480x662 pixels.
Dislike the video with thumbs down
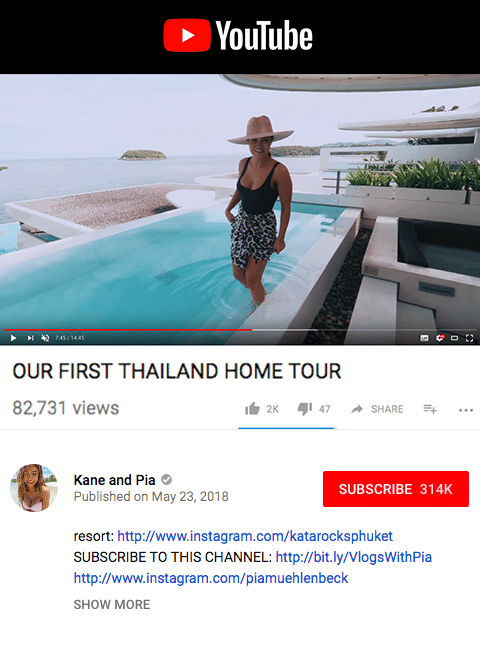(305, 409)
